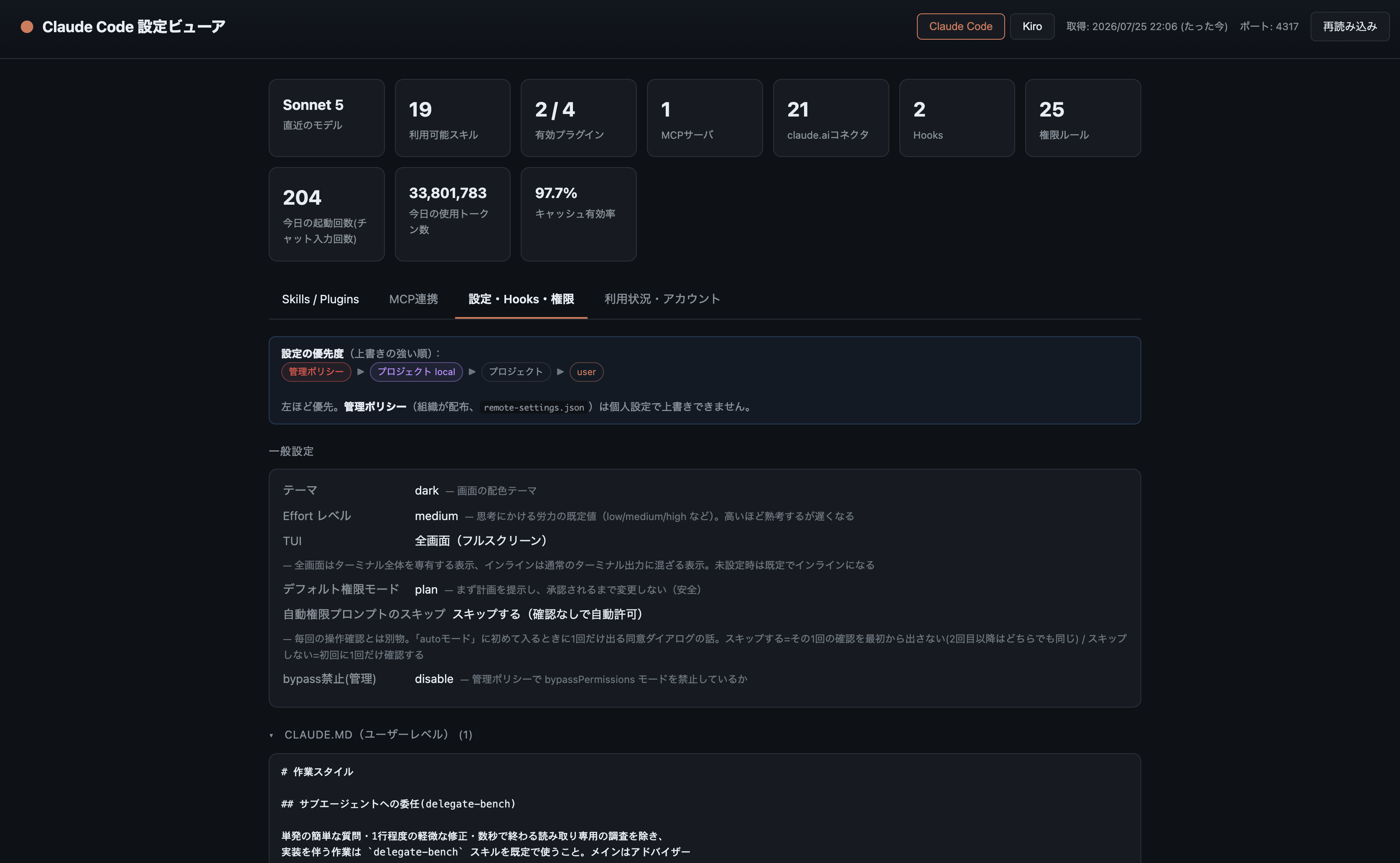Click the 設定の優先度 heading
The width and height of the screenshot is (1400, 863).
[312, 353]
